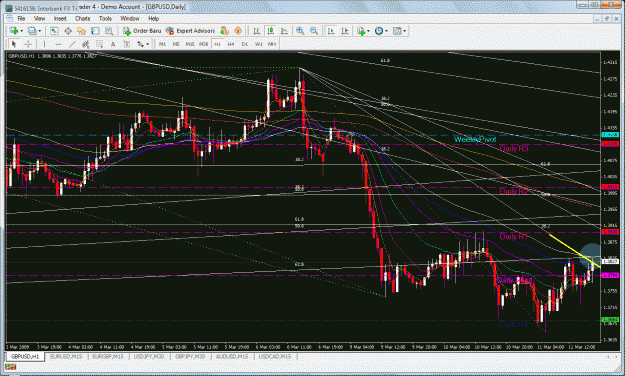Switch to GBPJPY,M30 chart tab
This screenshot has height=376, width=625.
(190, 356)
